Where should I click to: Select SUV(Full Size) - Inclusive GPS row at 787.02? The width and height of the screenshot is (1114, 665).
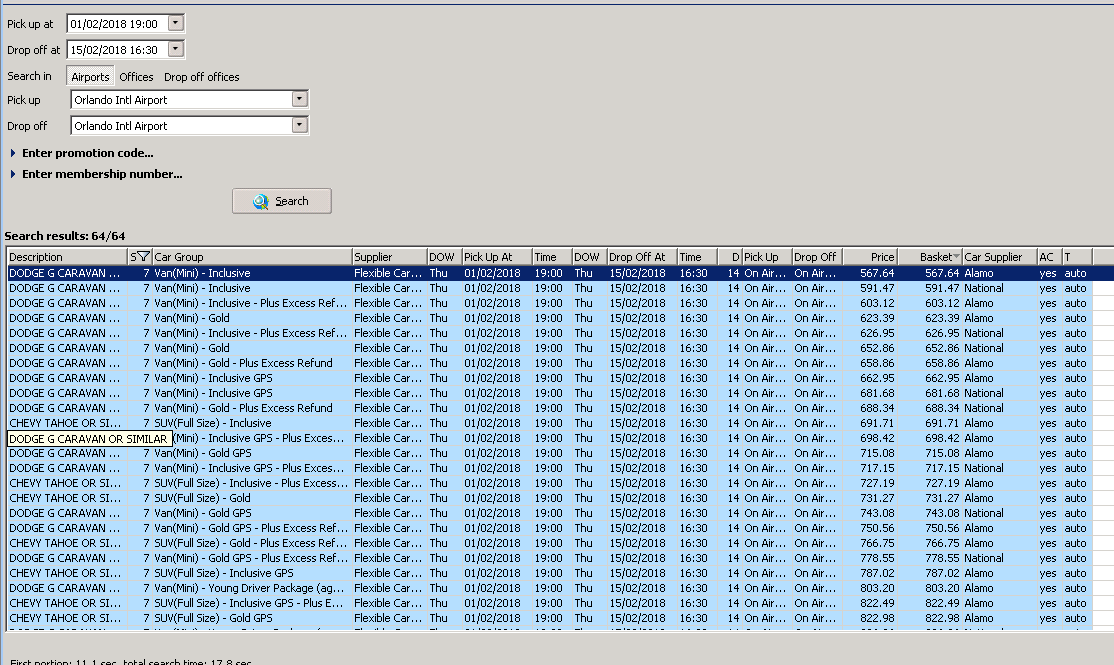click(x=550, y=573)
